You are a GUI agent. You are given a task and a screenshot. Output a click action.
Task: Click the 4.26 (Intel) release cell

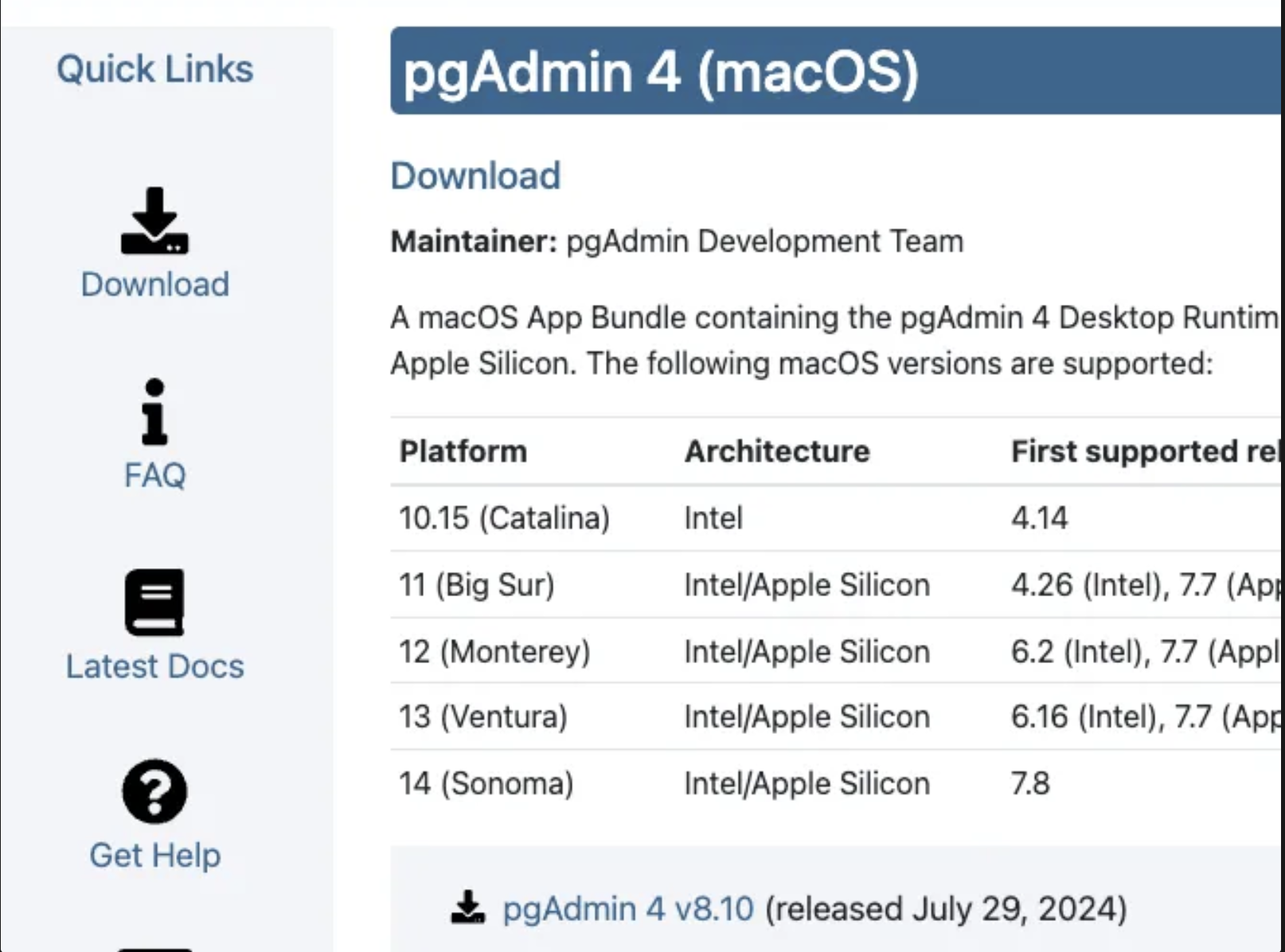pos(1146,585)
